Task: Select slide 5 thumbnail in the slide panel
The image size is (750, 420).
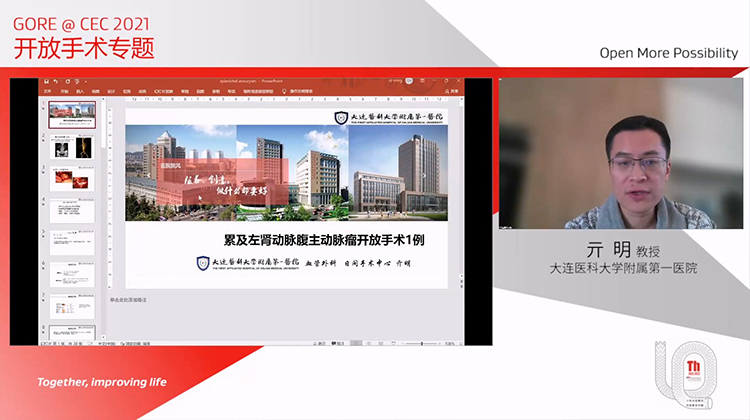Action: coord(72,243)
